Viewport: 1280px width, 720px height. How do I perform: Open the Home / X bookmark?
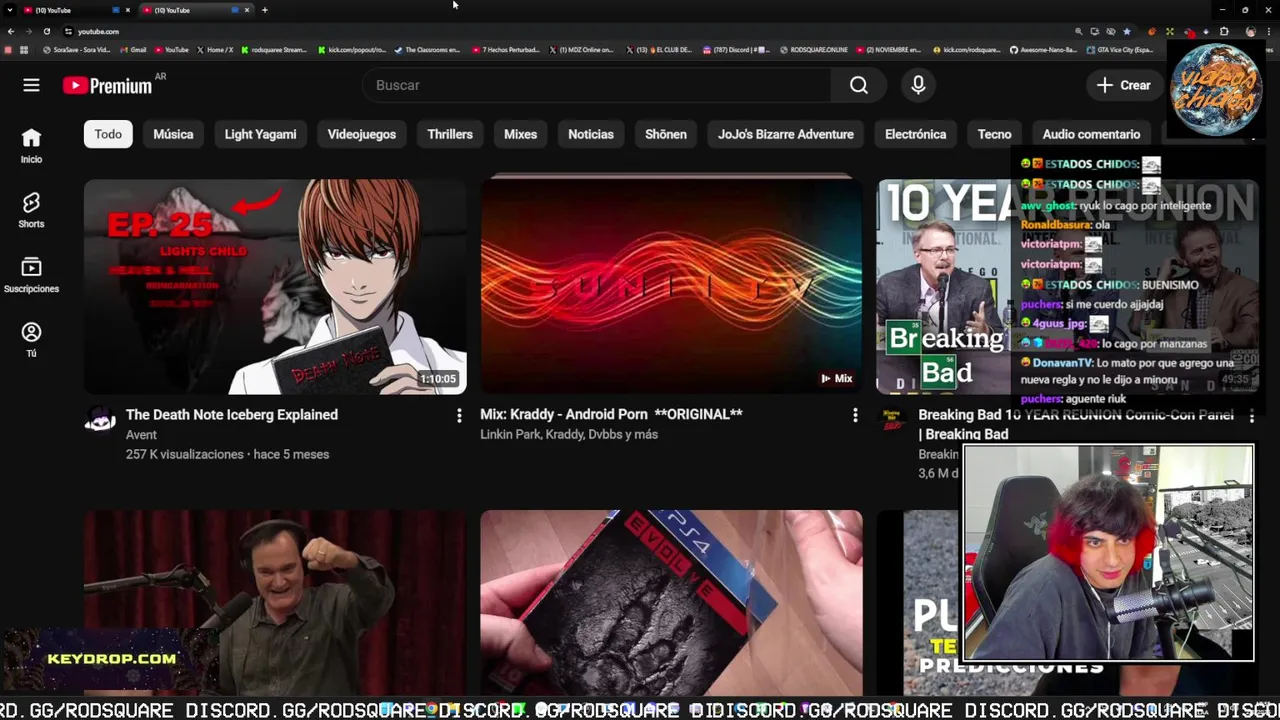coord(215,49)
